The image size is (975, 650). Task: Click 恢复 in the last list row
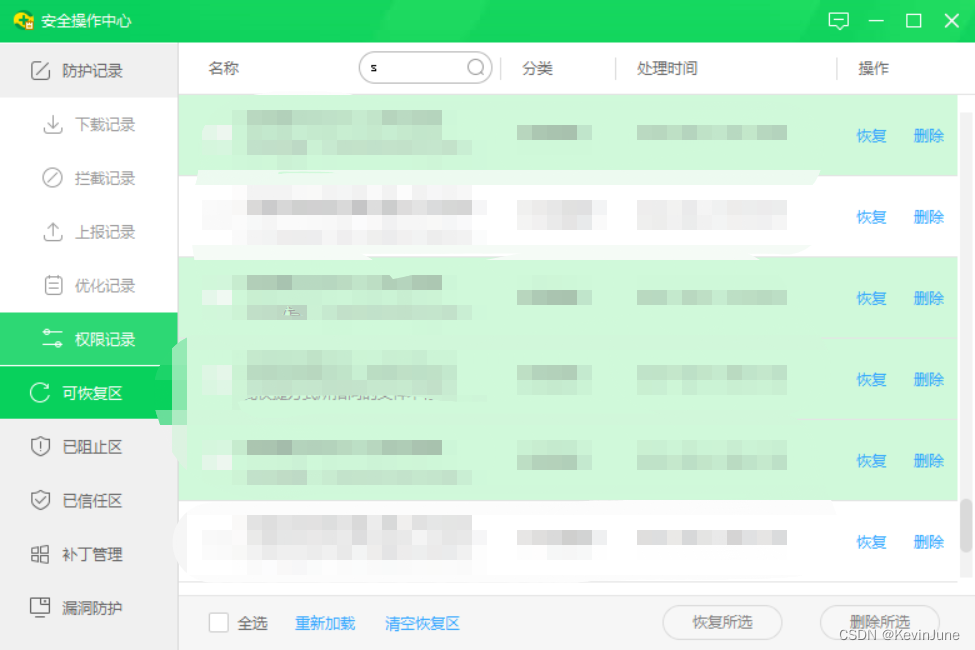tap(871, 542)
